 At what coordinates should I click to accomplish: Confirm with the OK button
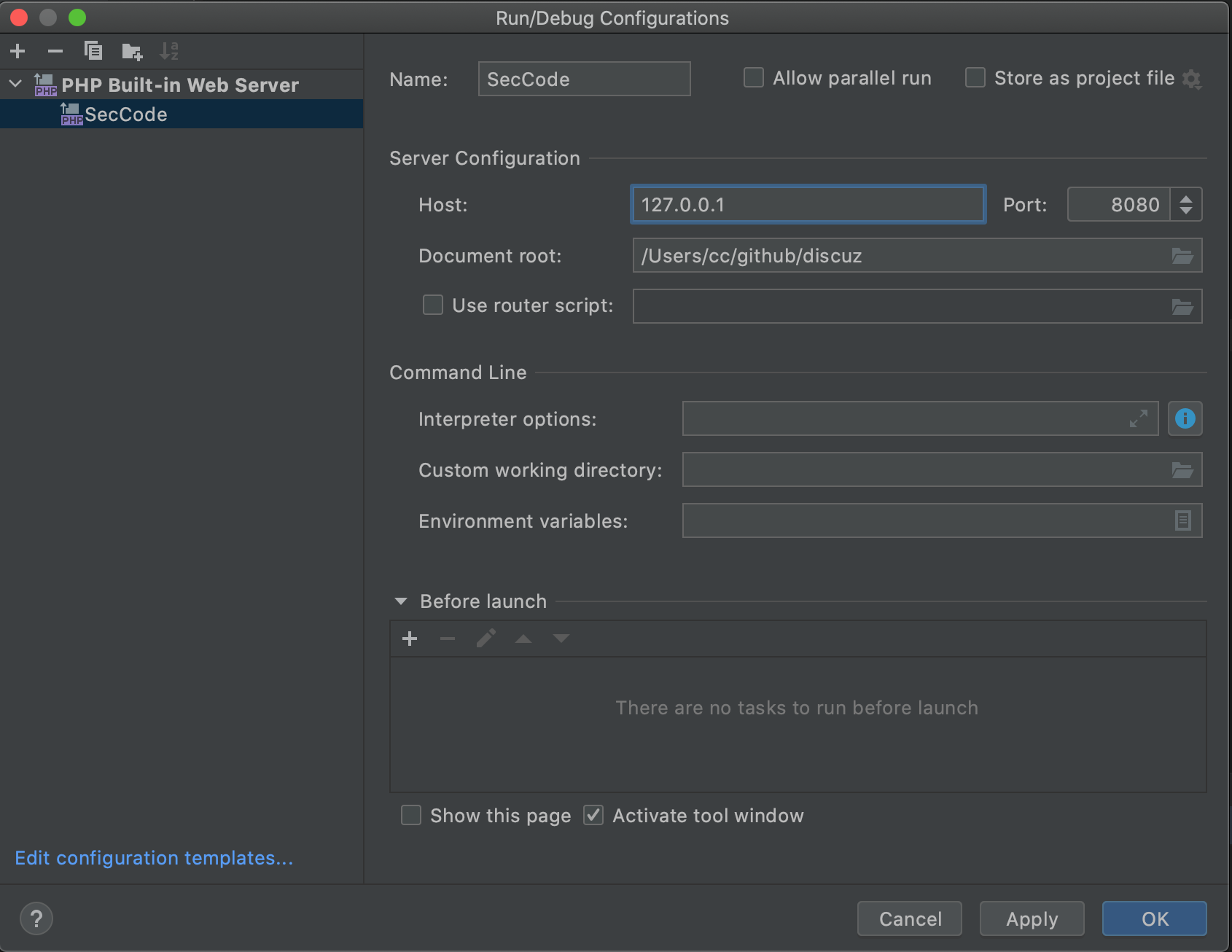(x=1155, y=918)
